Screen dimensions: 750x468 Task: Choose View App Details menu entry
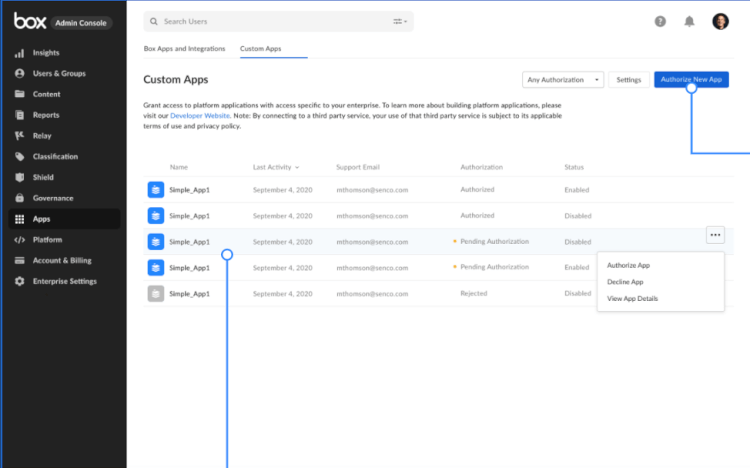632,299
